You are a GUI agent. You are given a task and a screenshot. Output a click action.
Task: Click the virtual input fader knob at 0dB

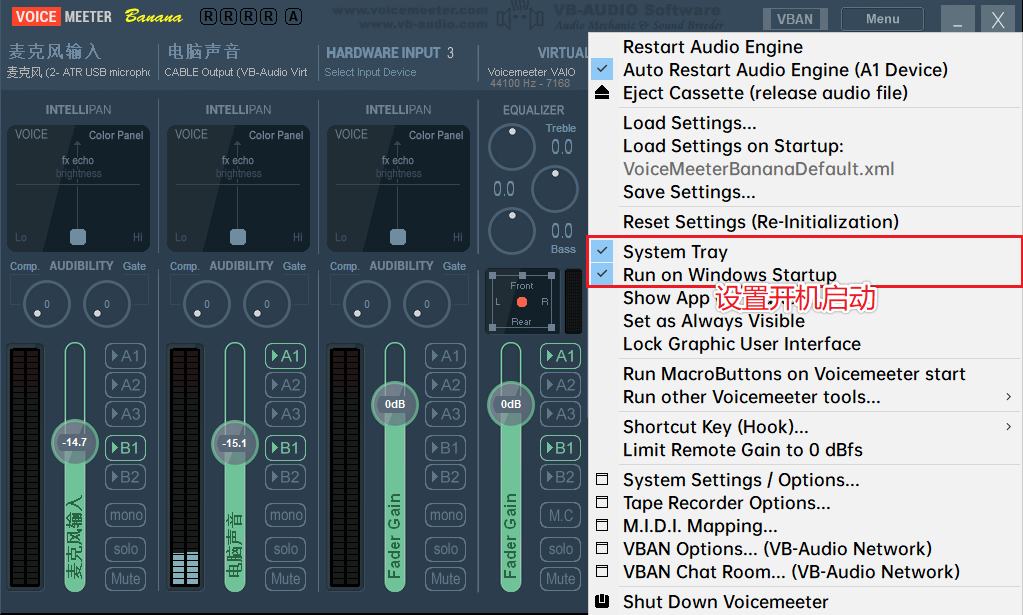point(511,404)
